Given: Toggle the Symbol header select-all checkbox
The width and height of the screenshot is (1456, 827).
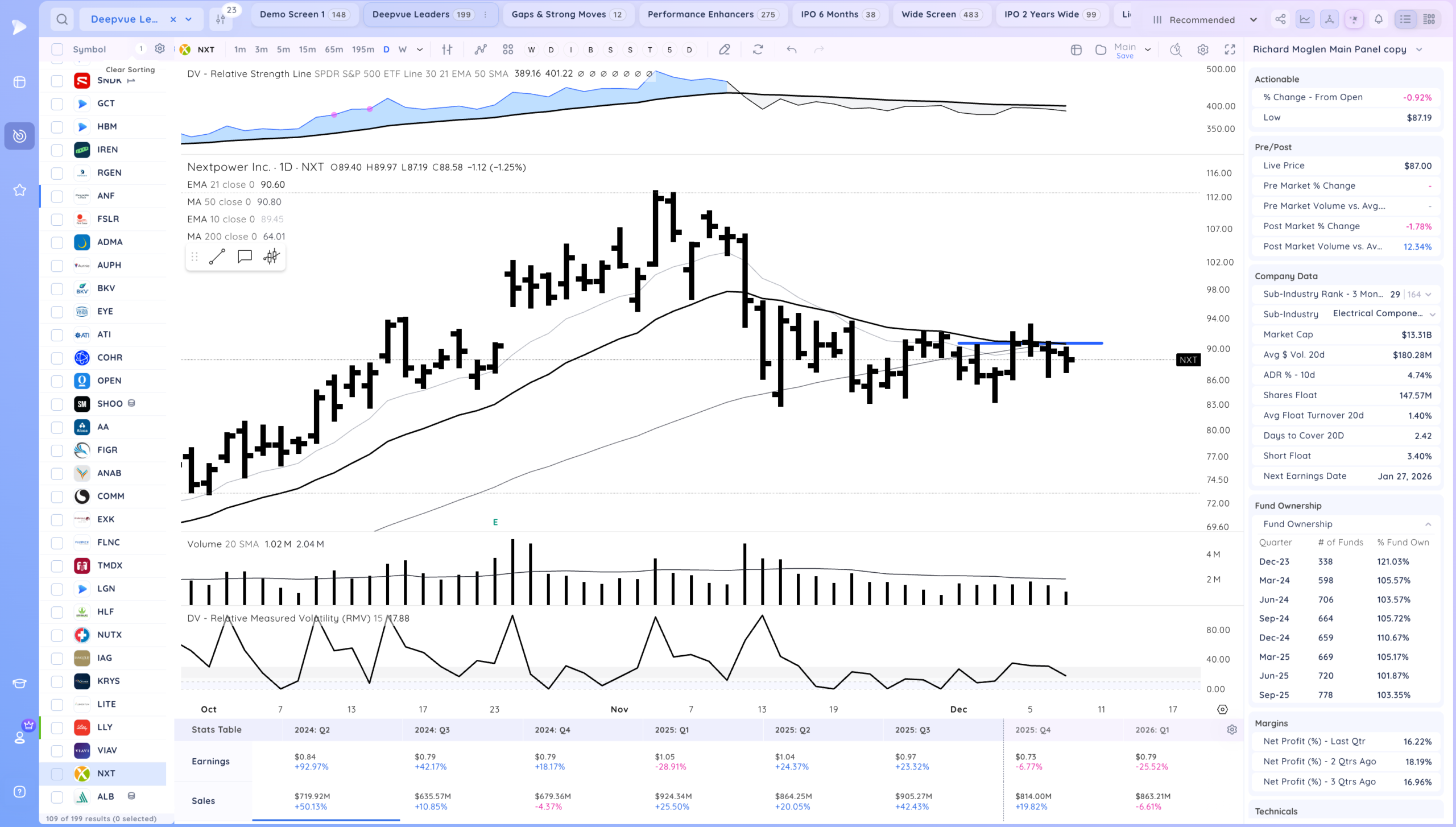Looking at the screenshot, I should [57, 49].
